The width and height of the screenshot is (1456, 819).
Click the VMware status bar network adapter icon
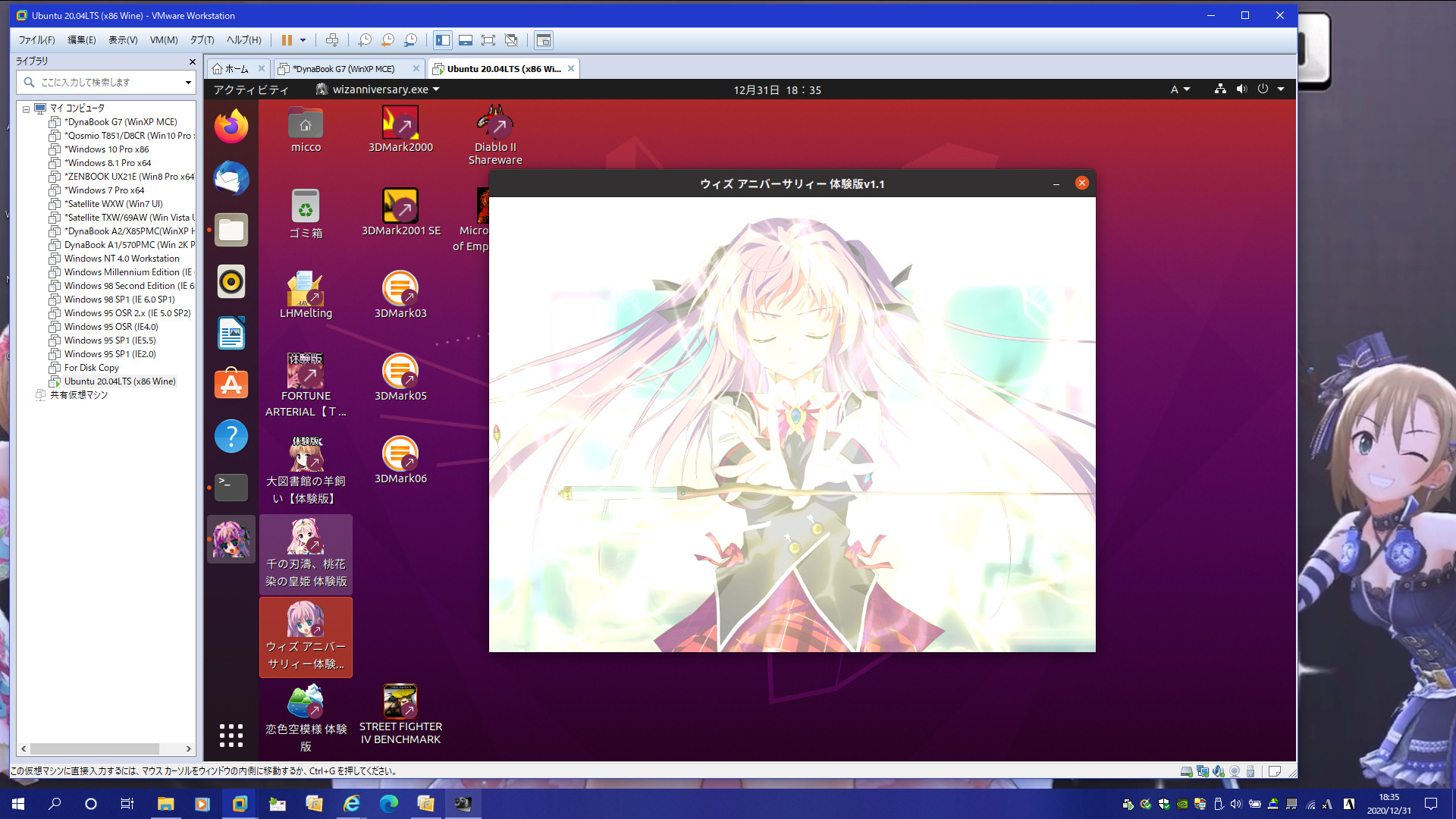pos(1202,771)
